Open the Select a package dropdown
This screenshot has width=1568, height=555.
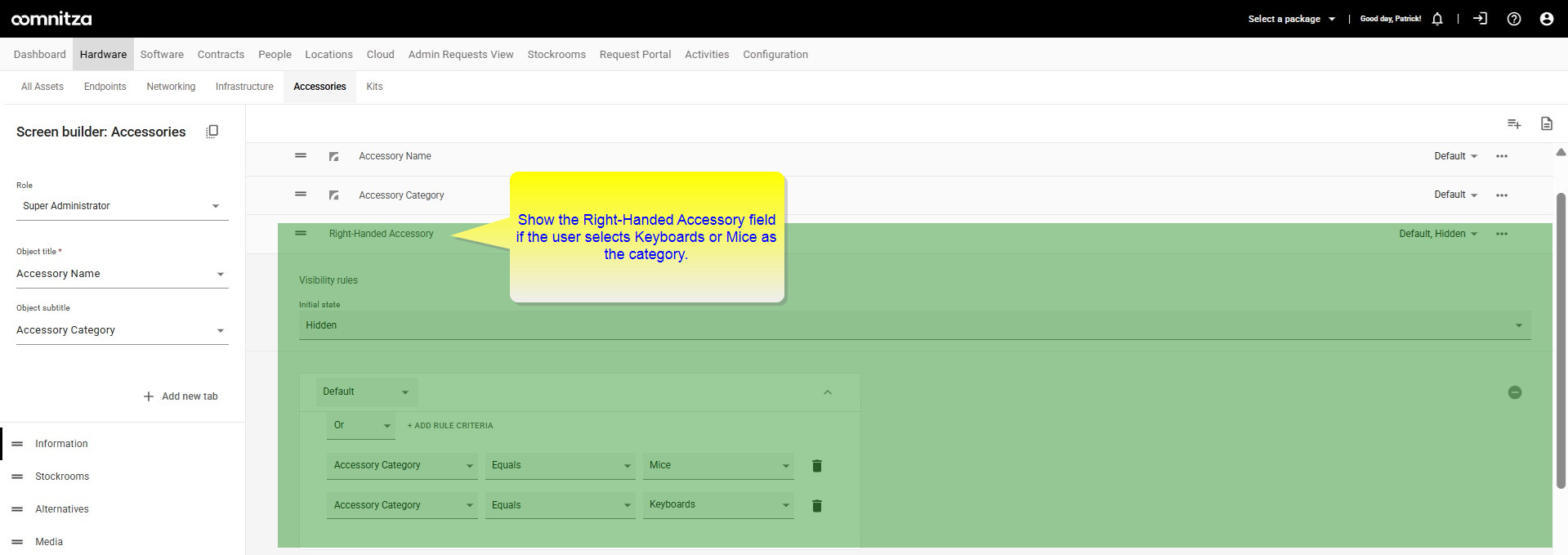point(1292,19)
